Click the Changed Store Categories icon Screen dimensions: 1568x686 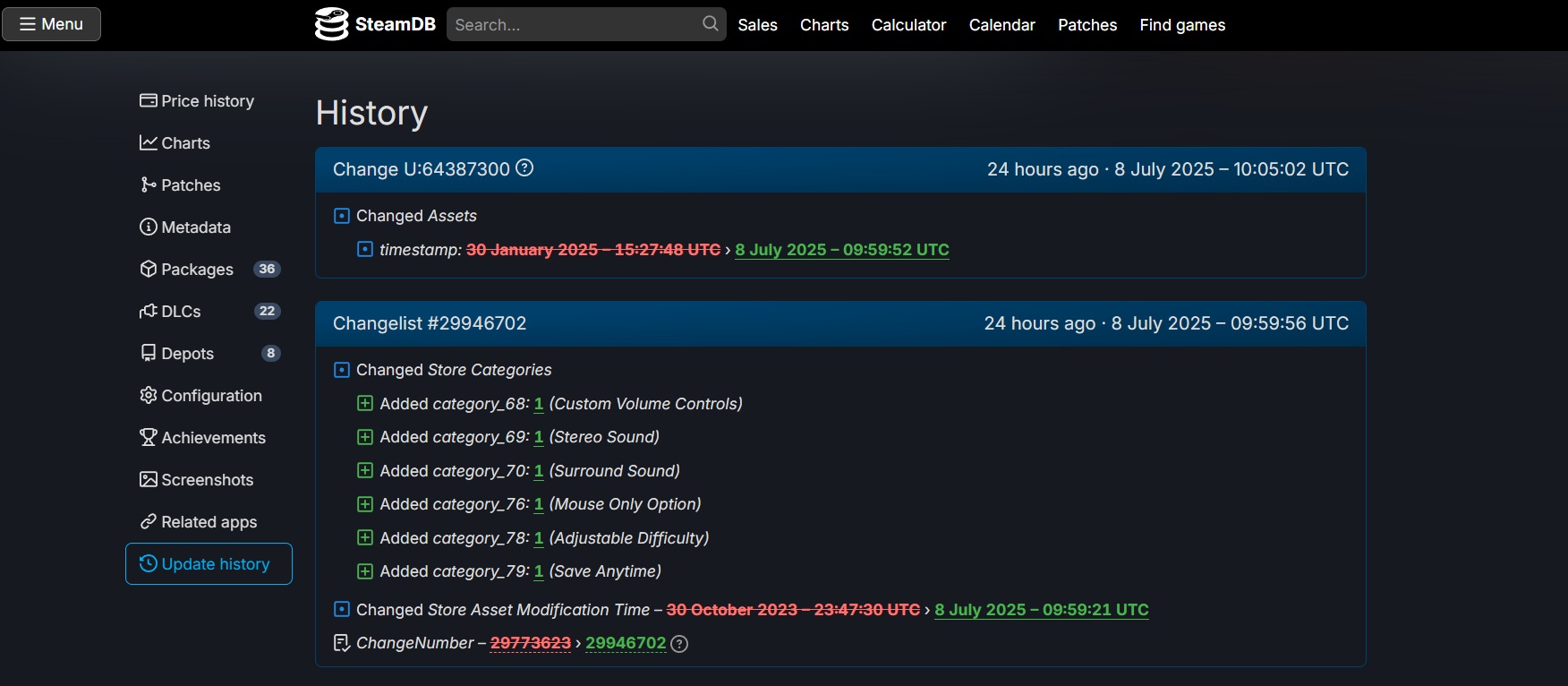click(x=341, y=370)
